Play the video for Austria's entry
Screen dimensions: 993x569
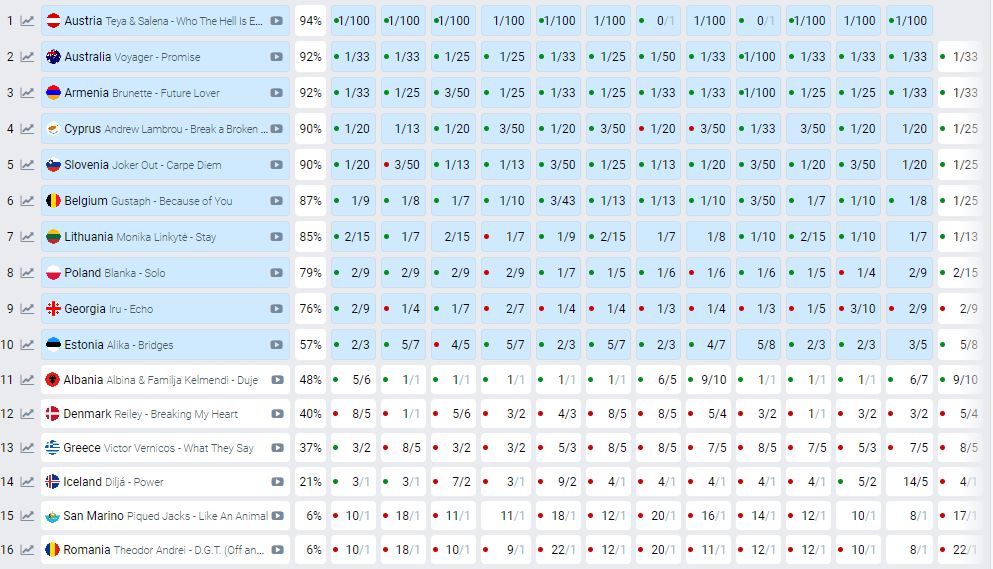[x=277, y=21]
